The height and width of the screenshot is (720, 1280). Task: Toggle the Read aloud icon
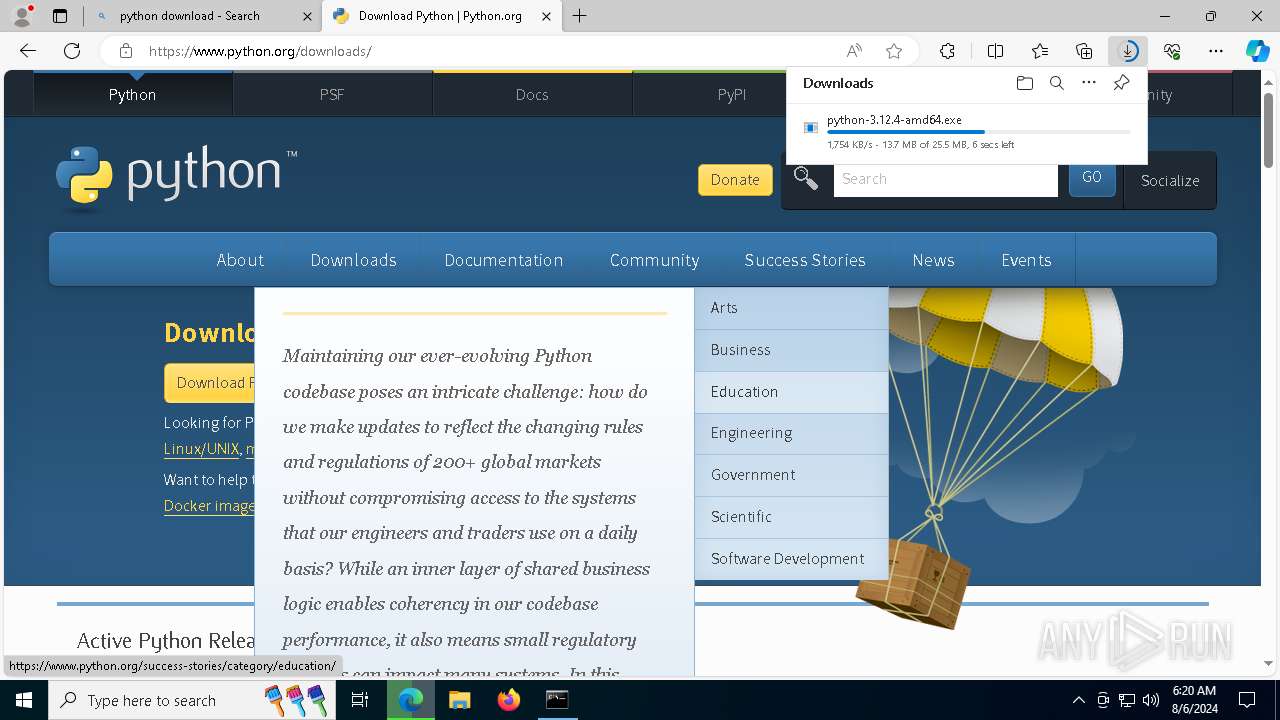854,51
